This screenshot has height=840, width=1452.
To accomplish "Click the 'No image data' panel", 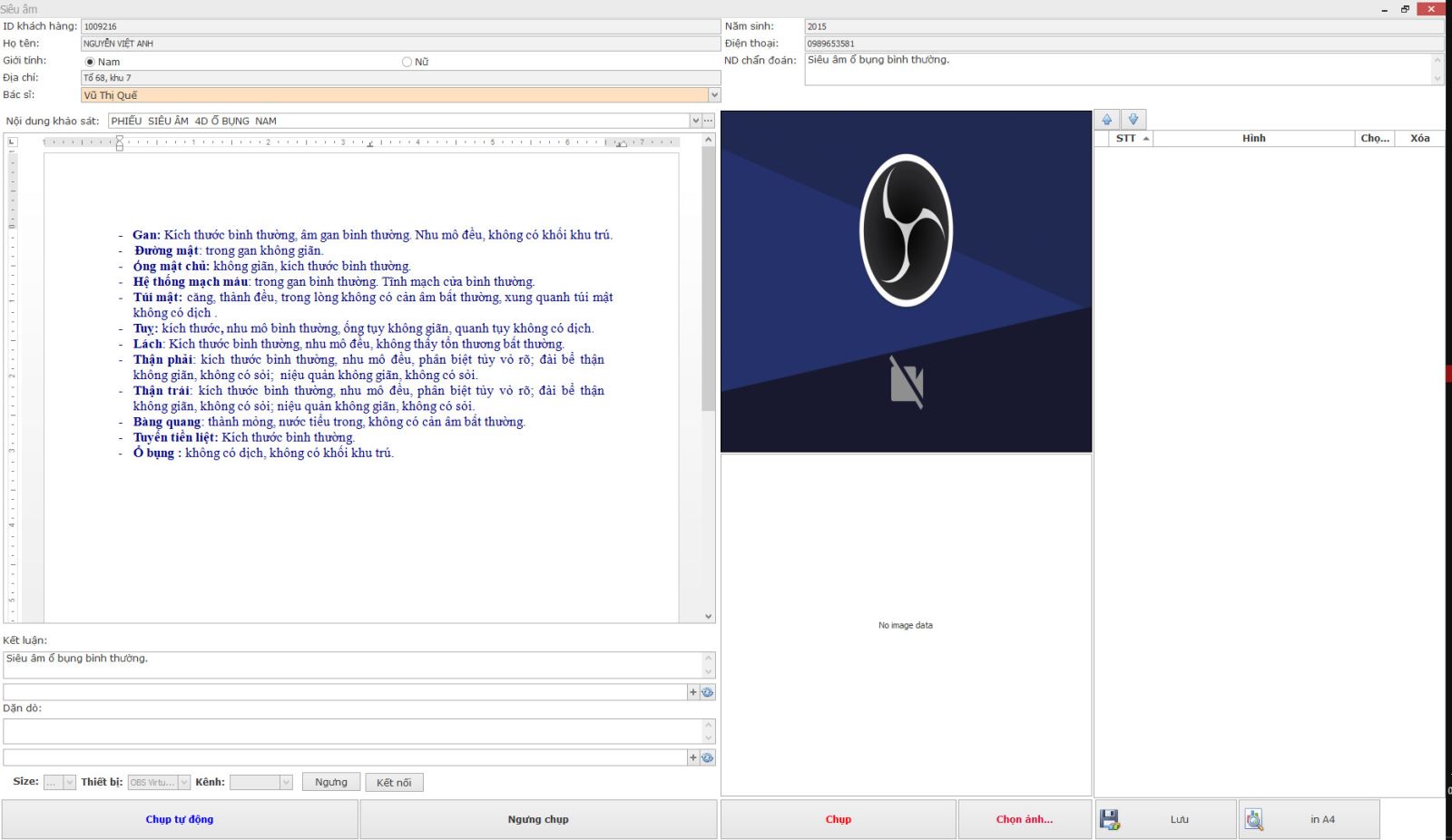I will coord(906,625).
